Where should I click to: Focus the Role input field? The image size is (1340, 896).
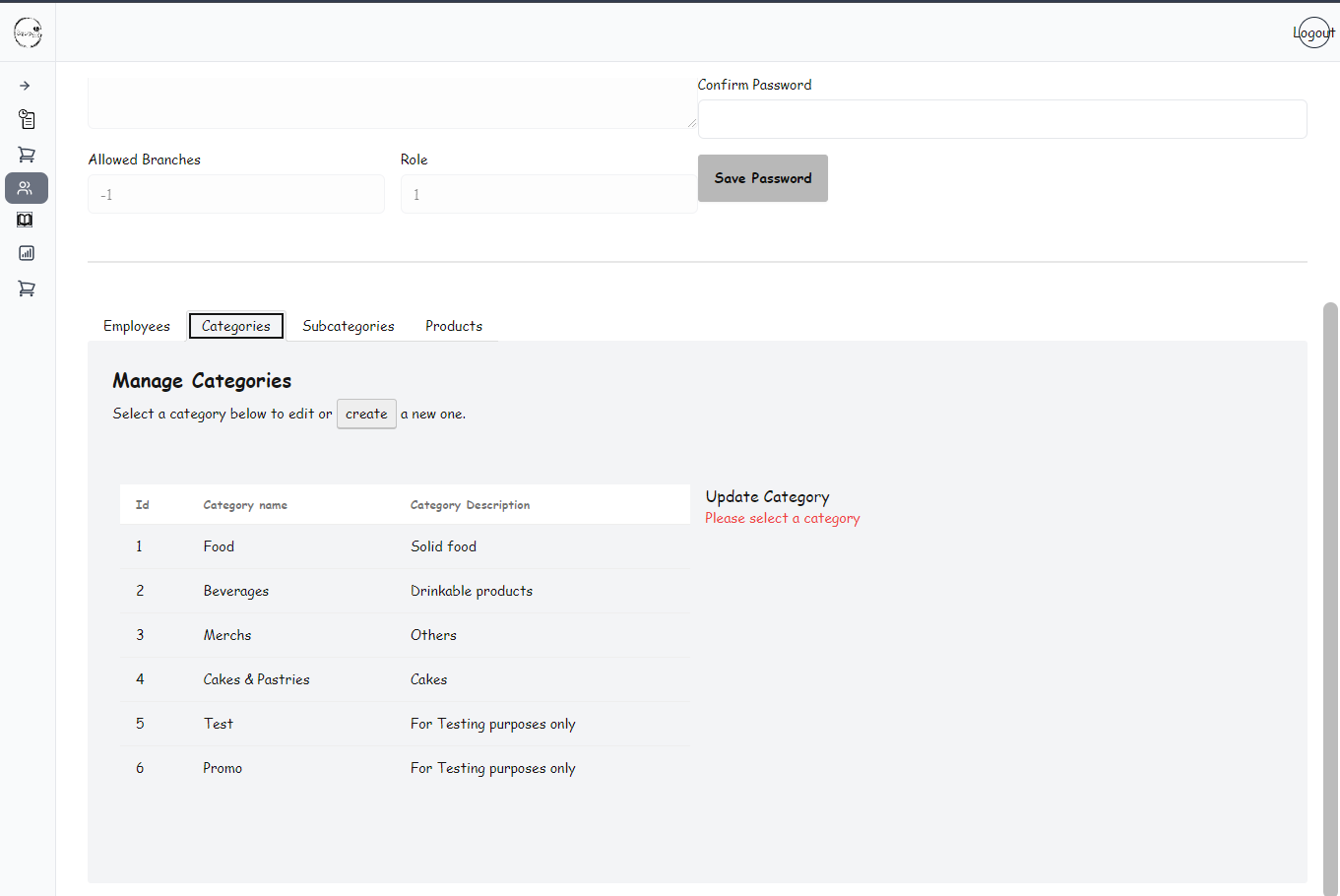coord(548,194)
